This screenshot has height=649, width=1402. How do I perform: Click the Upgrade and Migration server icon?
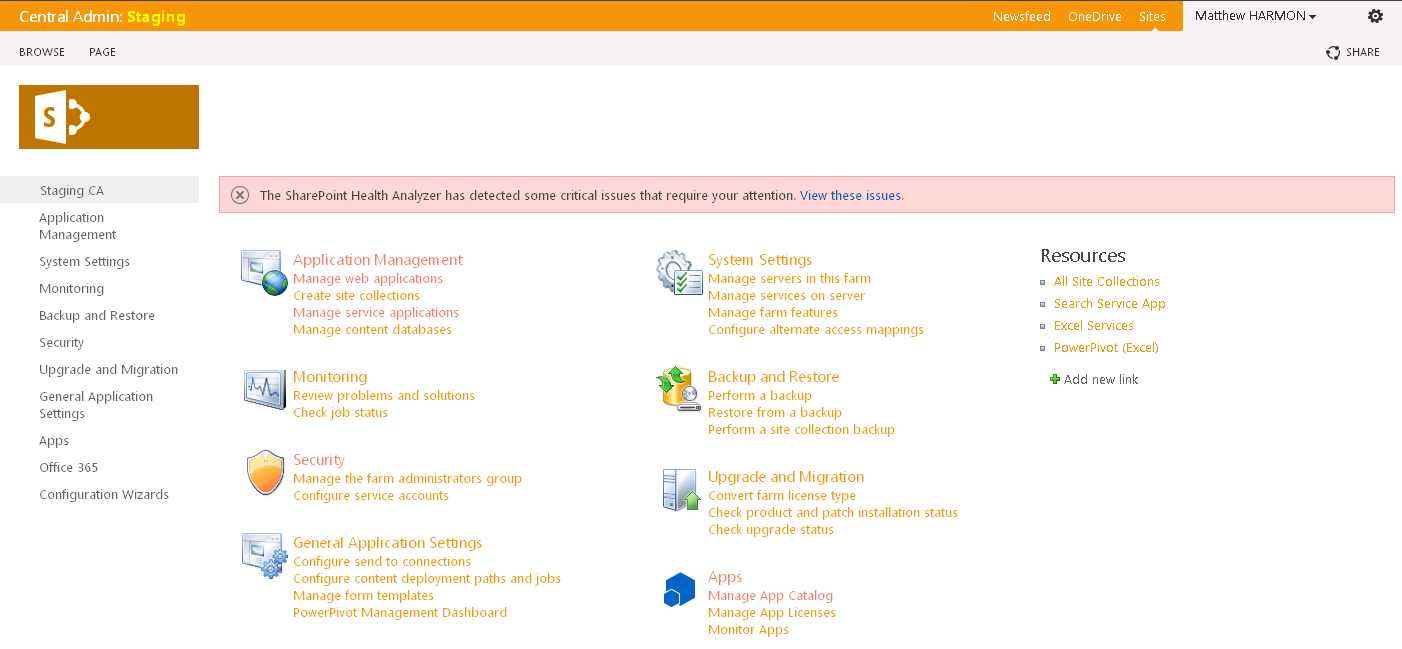[681, 489]
